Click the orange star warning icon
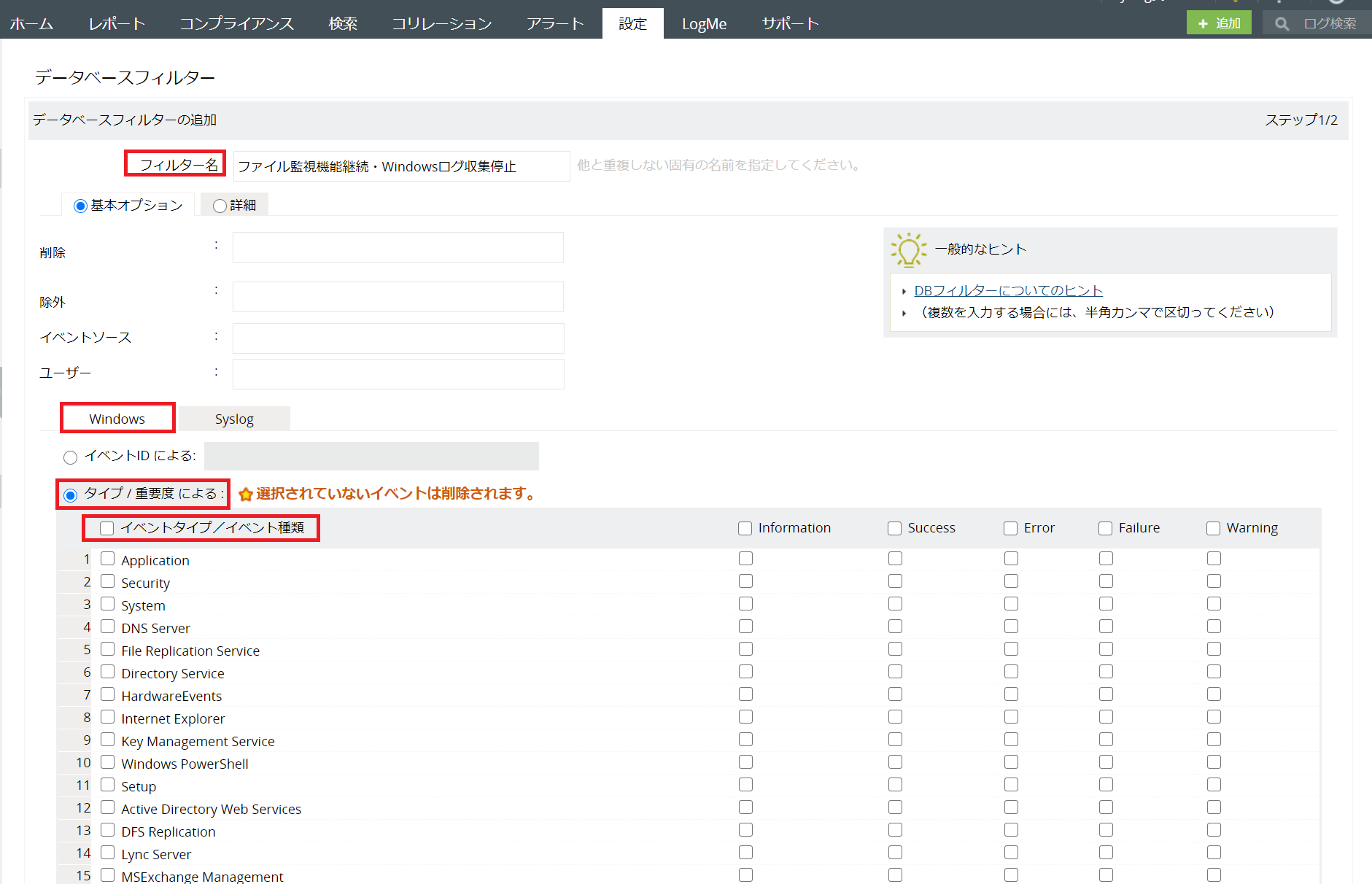This screenshot has width=1372, height=884. click(246, 495)
